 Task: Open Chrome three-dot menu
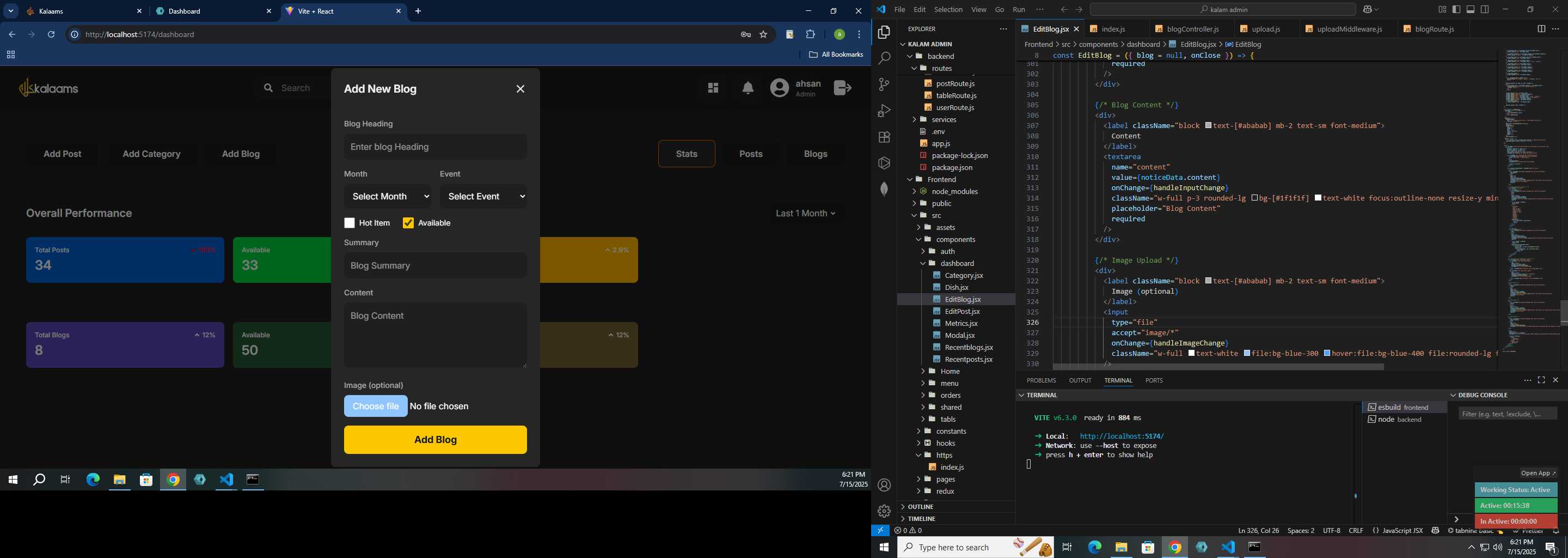[860, 35]
